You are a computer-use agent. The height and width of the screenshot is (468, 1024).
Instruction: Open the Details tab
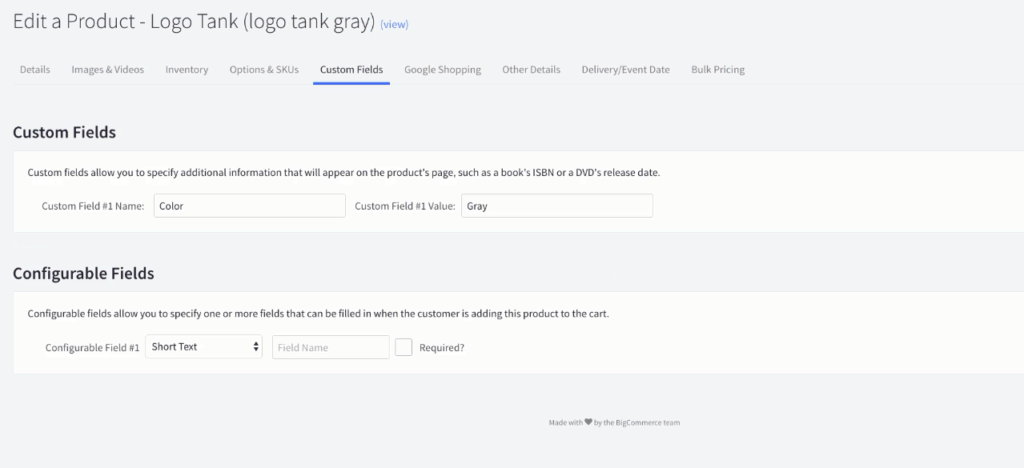[35, 70]
